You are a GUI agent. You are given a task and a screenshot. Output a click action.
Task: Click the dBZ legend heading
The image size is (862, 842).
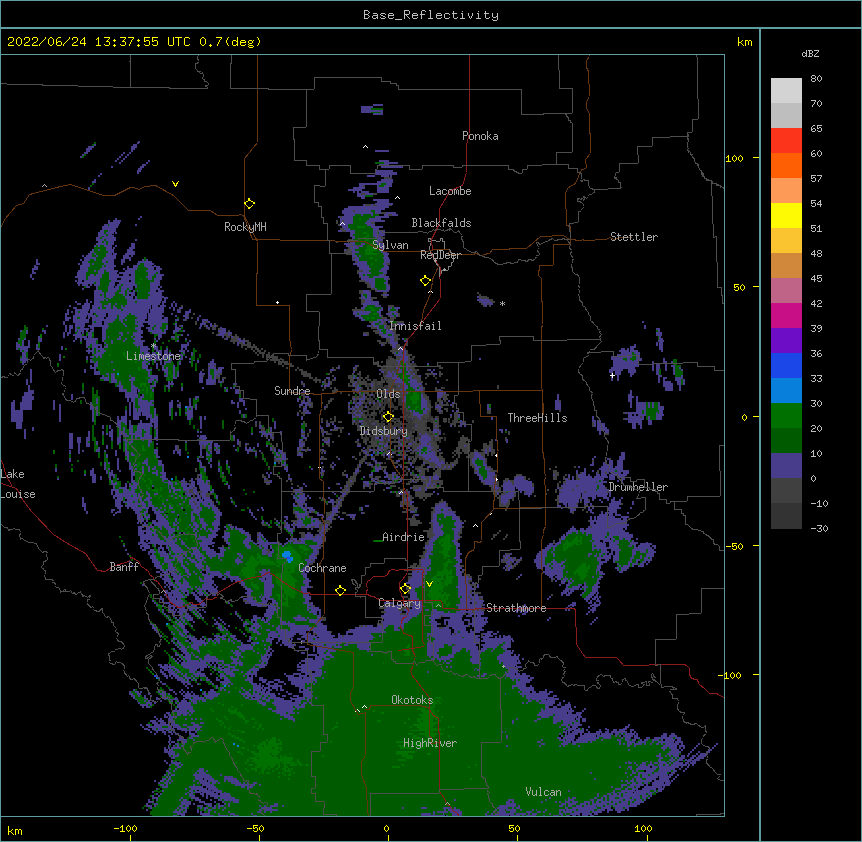coord(810,53)
